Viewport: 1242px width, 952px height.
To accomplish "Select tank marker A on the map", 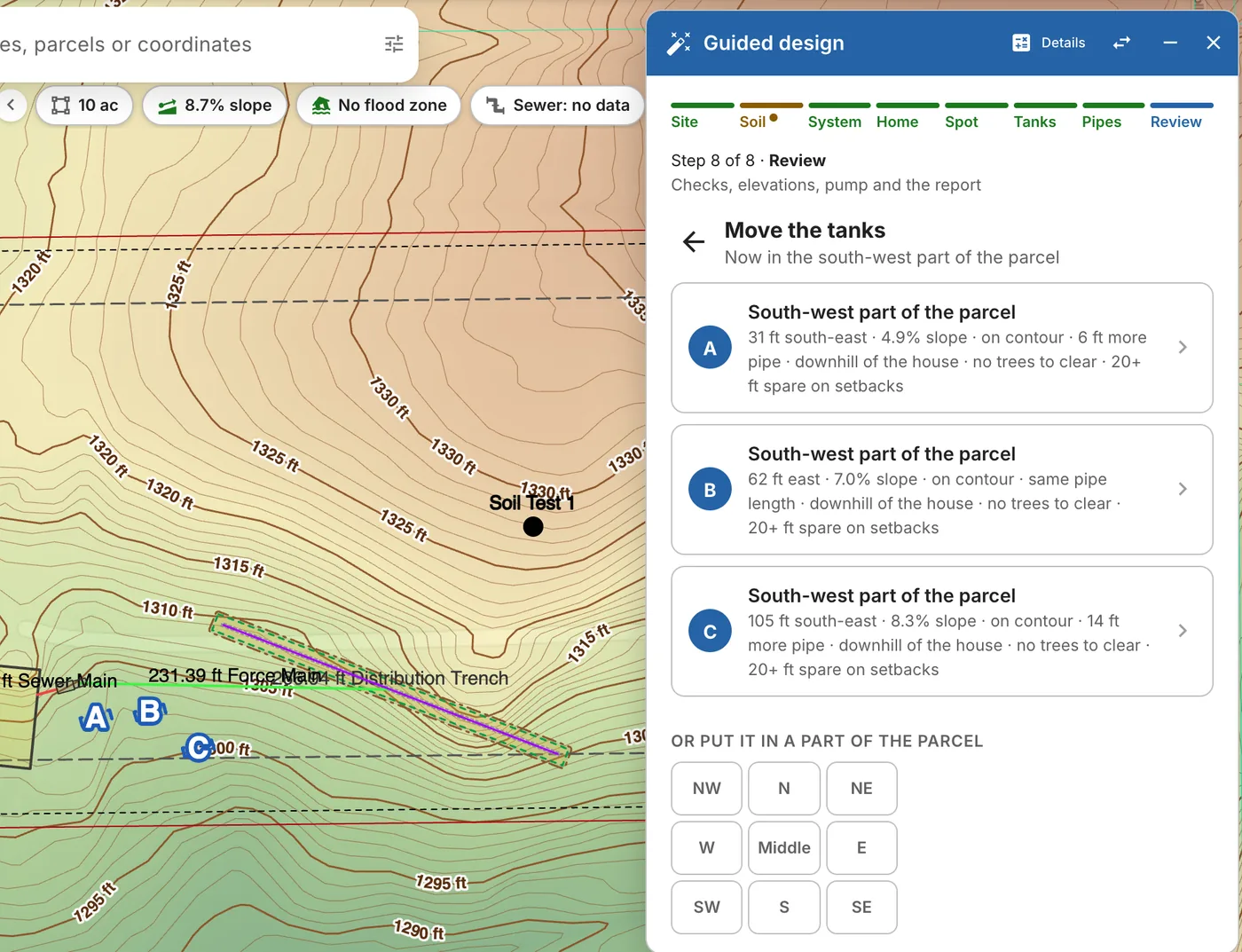I will tap(97, 718).
